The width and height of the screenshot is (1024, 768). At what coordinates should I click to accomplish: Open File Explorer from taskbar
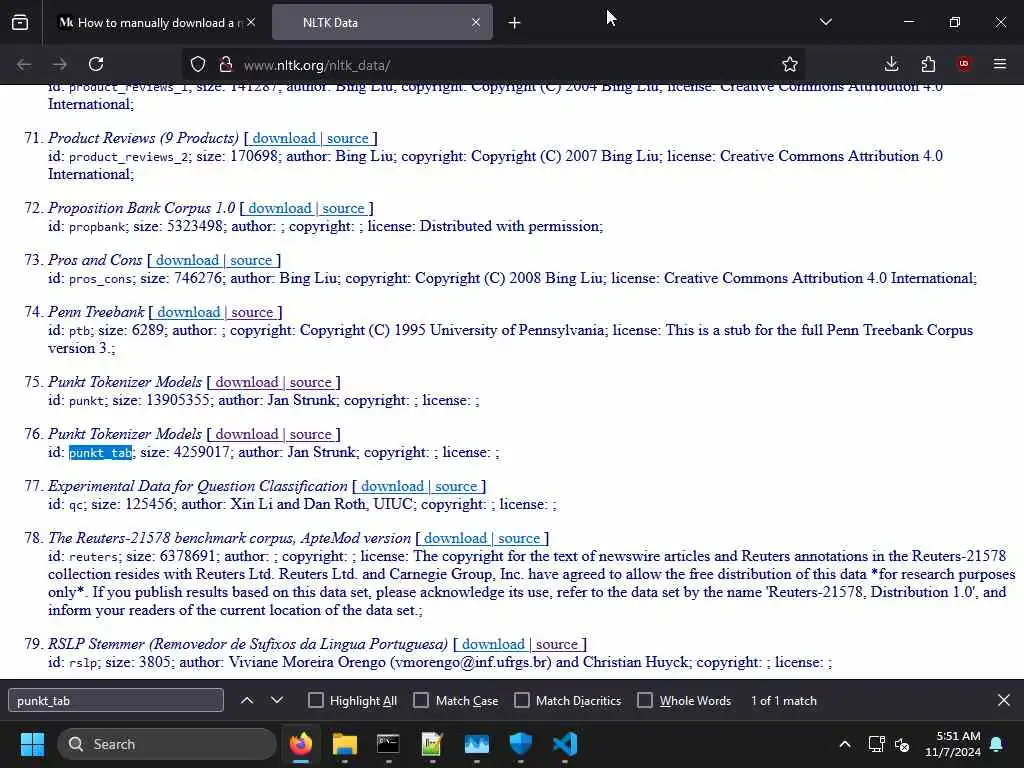pyautogui.click(x=345, y=744)
